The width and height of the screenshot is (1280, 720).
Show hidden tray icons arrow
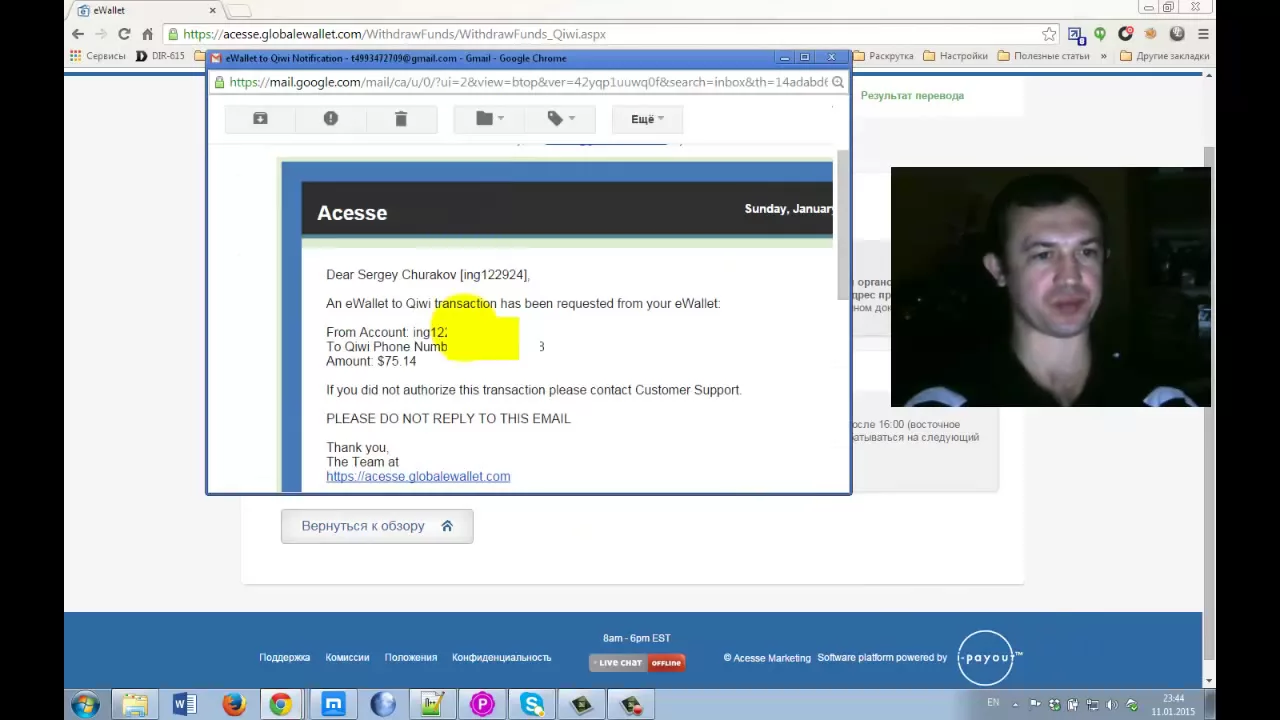click(1016, 705)
